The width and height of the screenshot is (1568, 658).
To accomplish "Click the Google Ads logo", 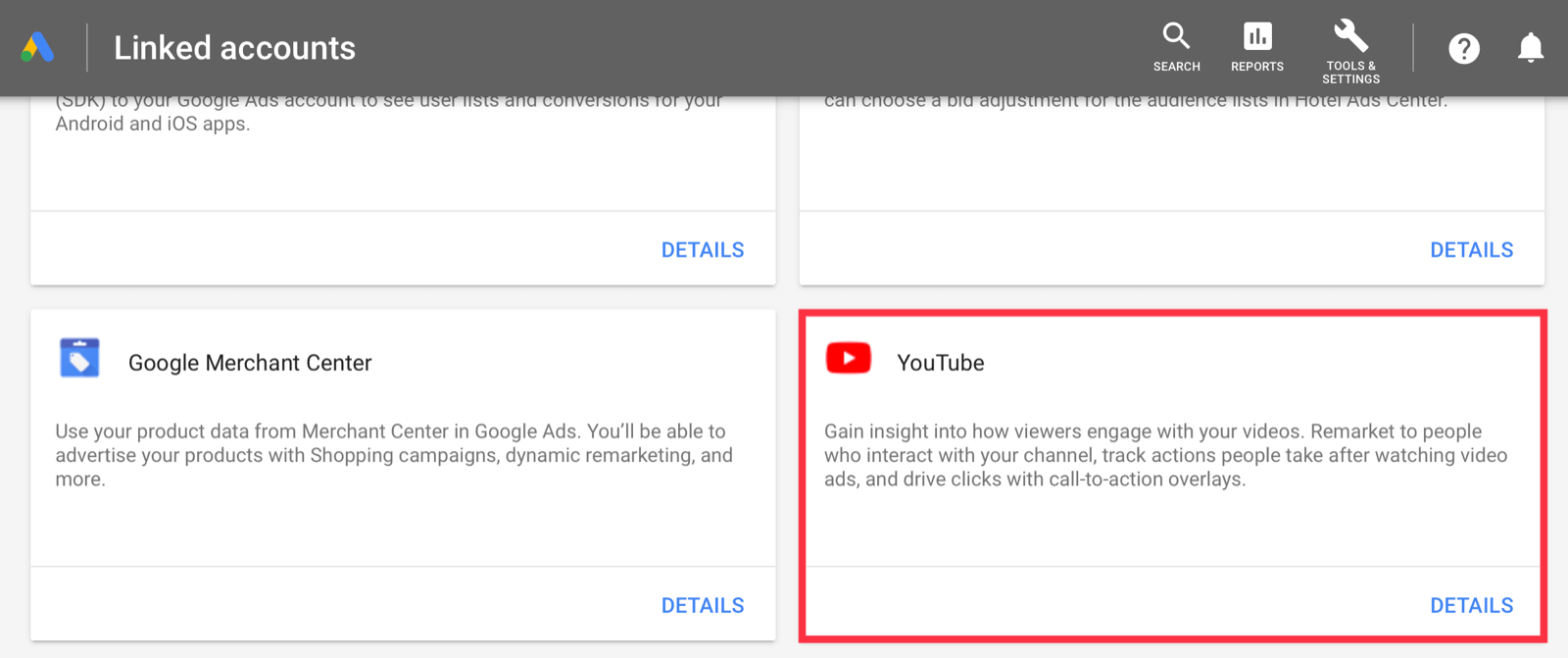I will coord(38,47).
